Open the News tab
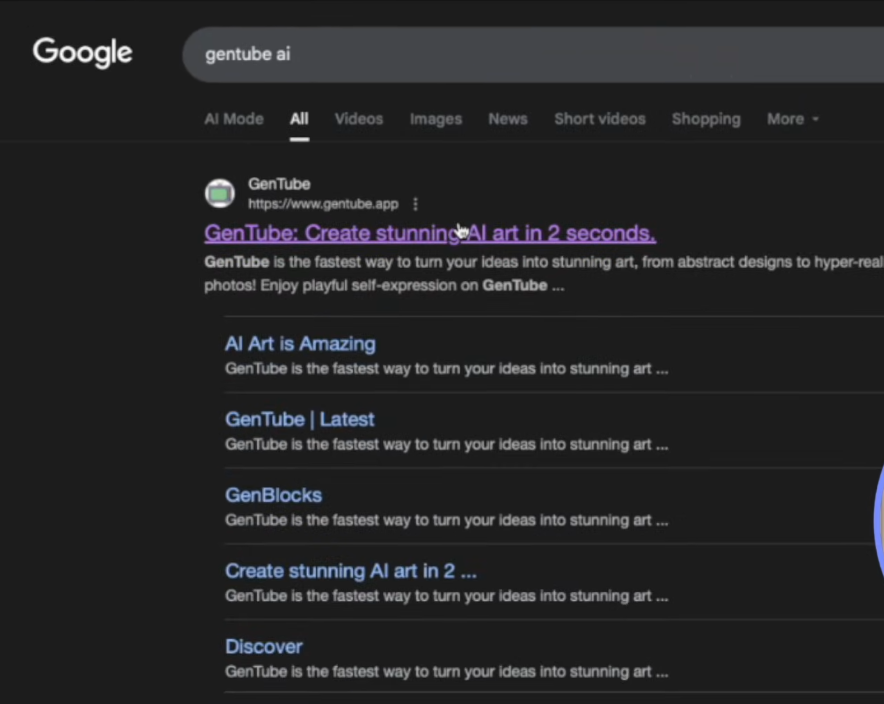The height and width of the screenshot is (704, 884). click(x=508, y=119)
